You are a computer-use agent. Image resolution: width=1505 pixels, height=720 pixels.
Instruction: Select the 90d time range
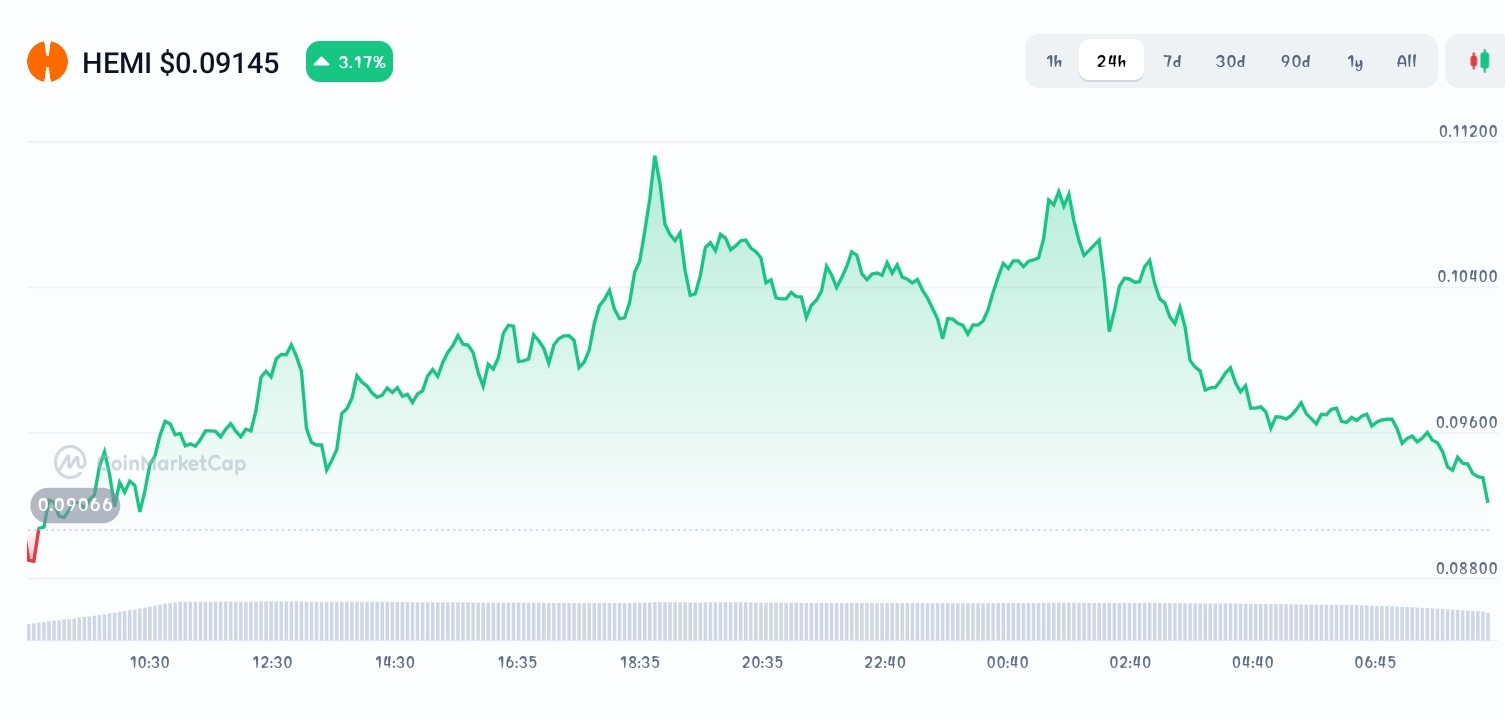pos(1295,61)
